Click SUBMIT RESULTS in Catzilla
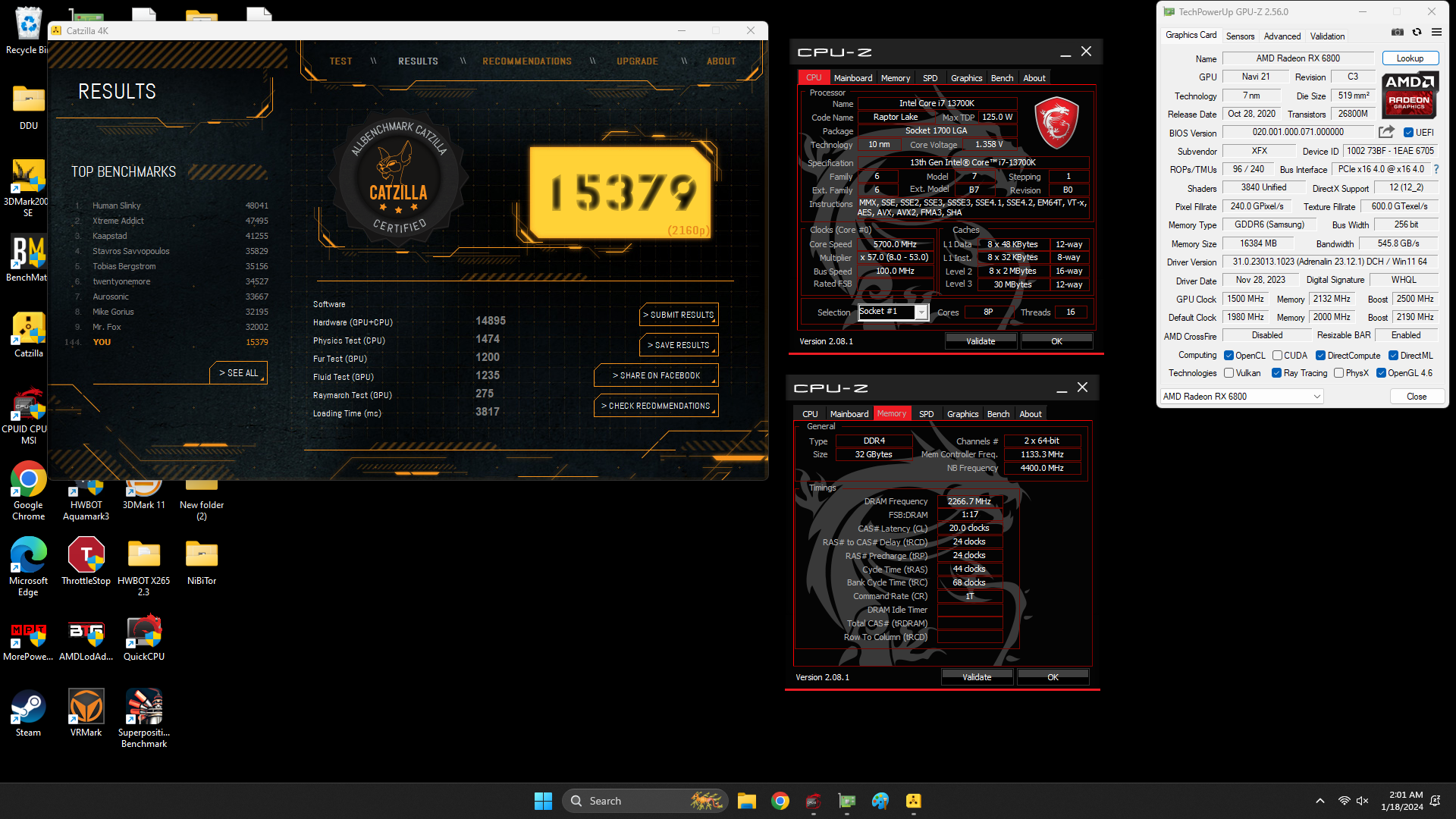Viewport: 1456px width, 819px height. (679, 315)
